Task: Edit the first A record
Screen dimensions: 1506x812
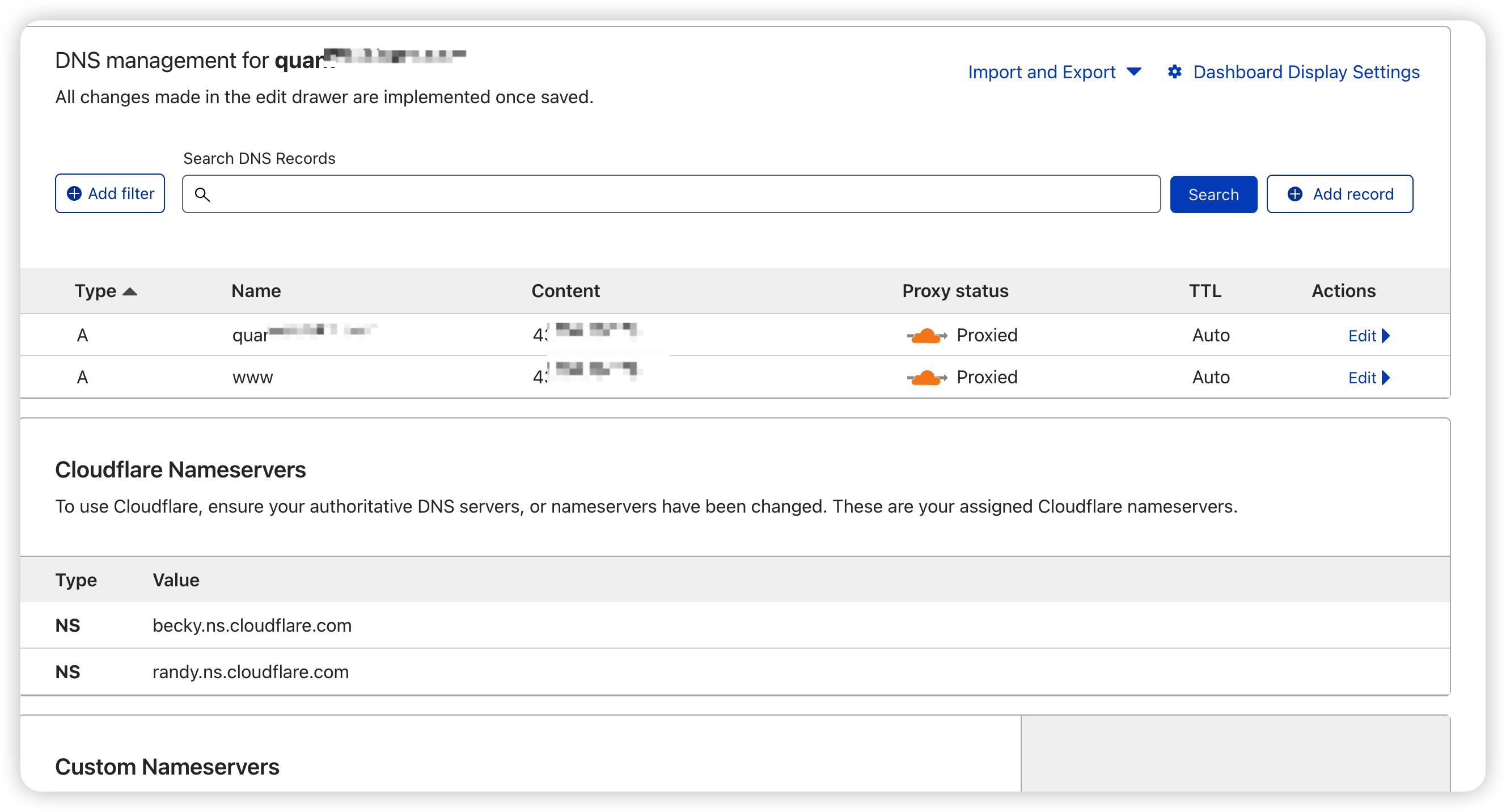Action: click(x=1369, y=336)
